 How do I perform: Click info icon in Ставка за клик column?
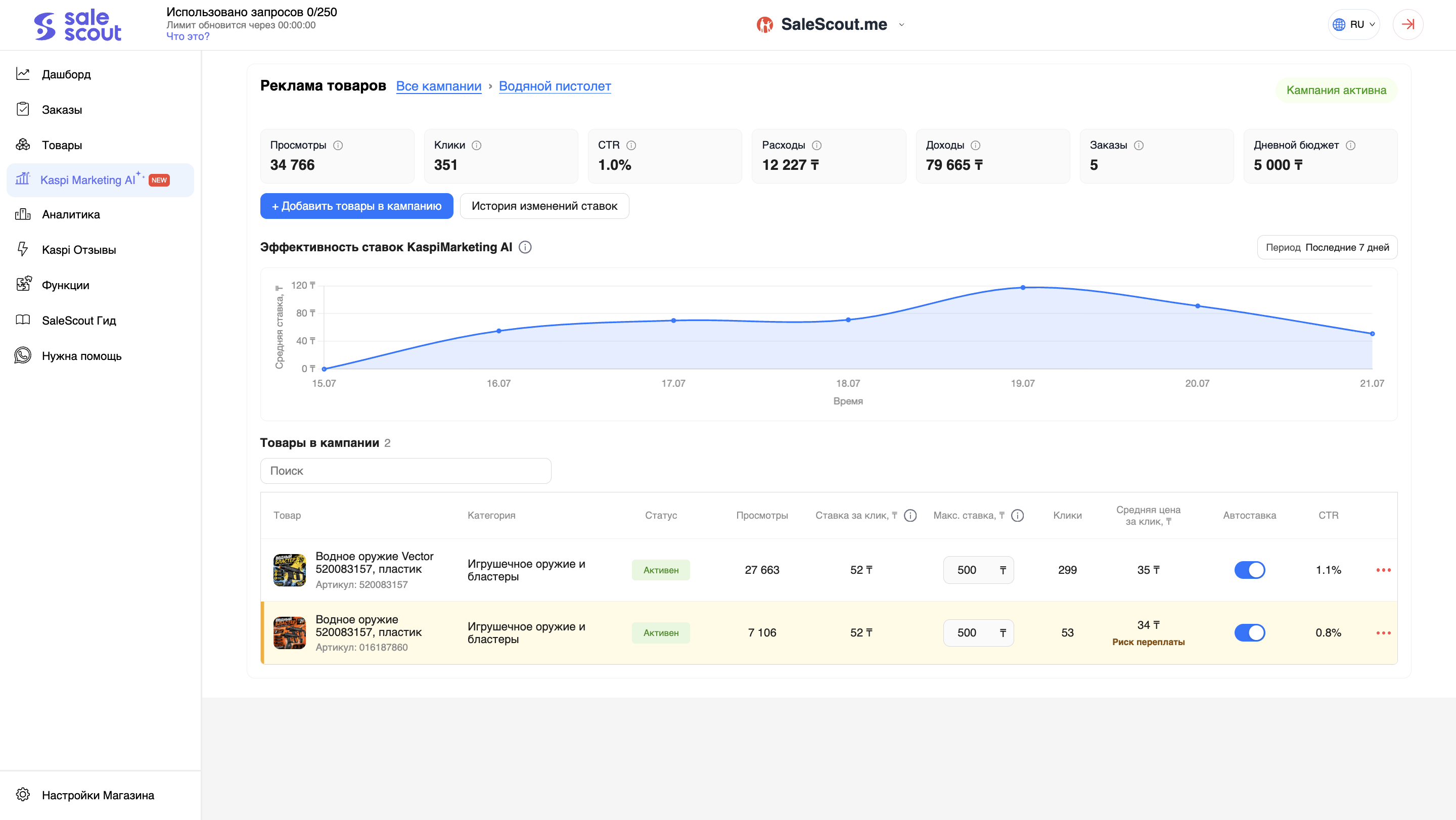point(910,515)
